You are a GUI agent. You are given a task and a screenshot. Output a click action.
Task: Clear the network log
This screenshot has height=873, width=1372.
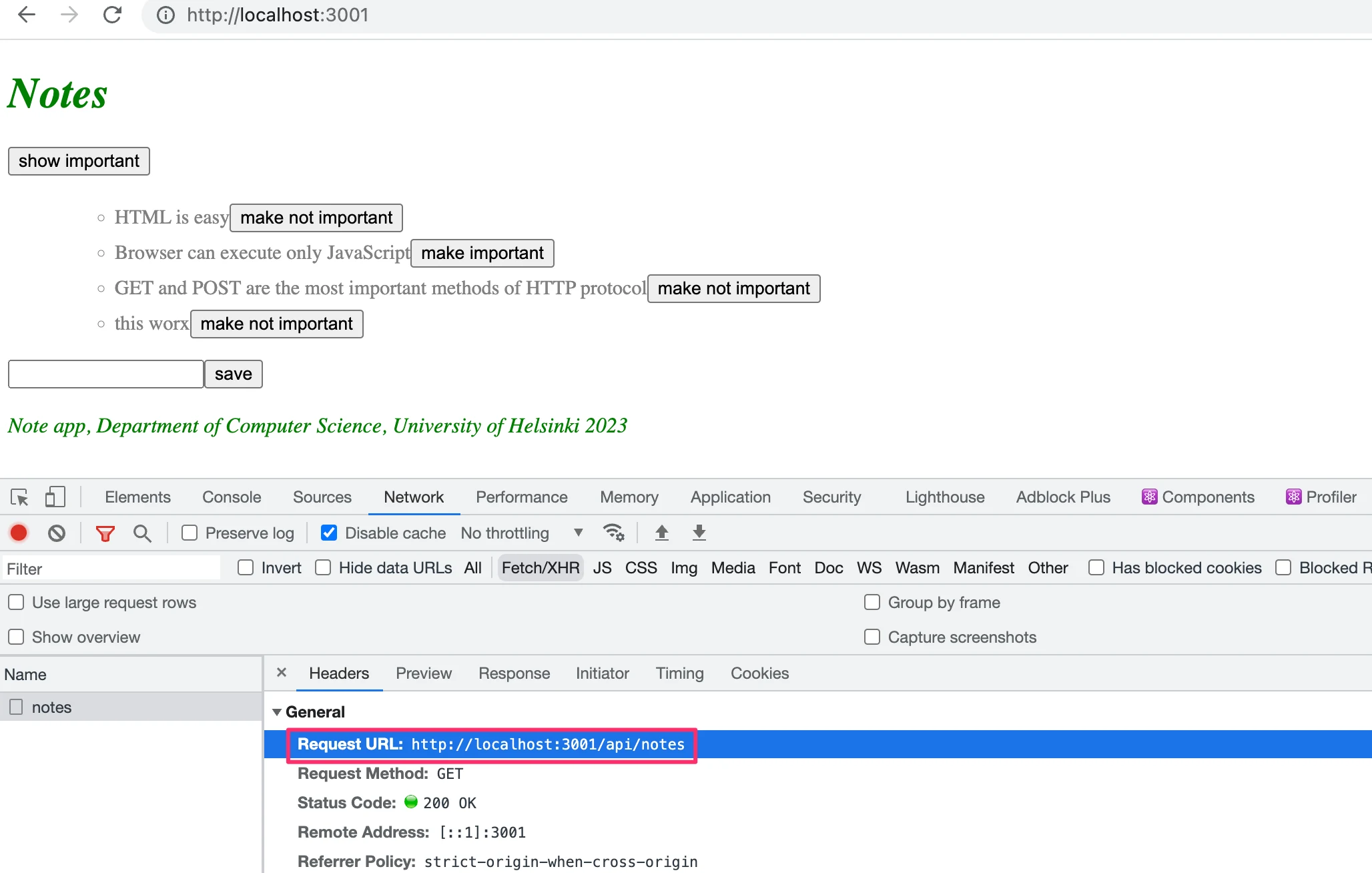click(x=57, y=533)
